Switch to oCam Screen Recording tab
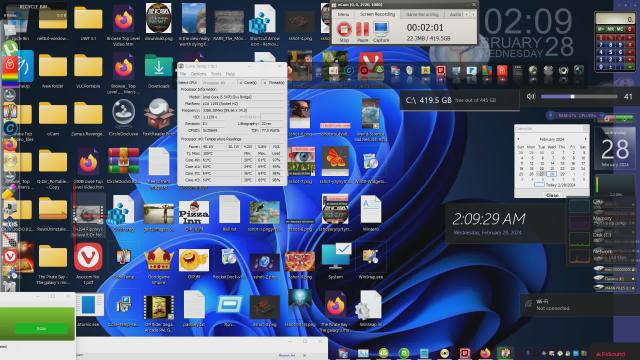The width and height of the screenshot is (640, 360). click(377, 14)
